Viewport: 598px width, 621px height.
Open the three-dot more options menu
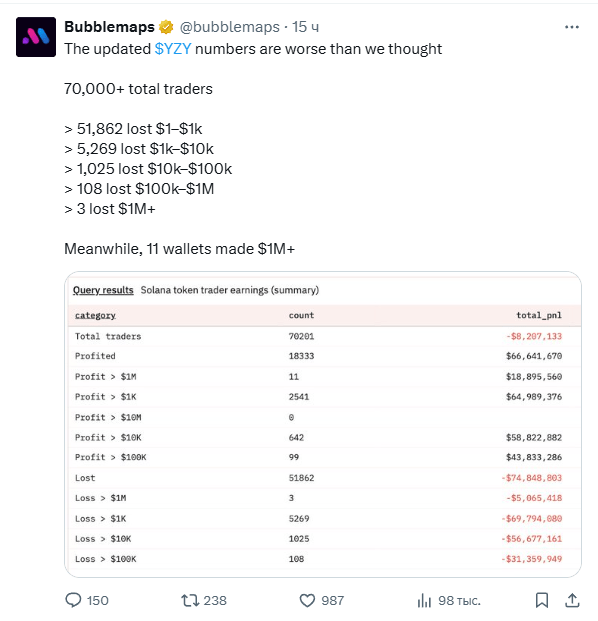pos(571,27)
